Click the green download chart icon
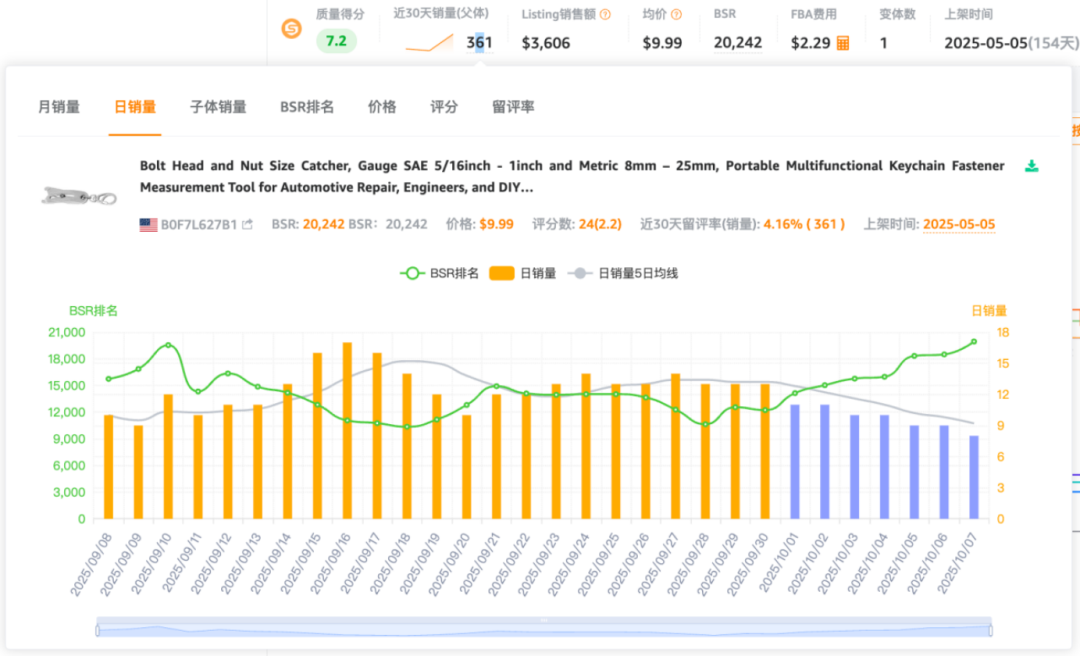Image resolution: width=1080 pixels, height=656 pixels. [1032, 166]
